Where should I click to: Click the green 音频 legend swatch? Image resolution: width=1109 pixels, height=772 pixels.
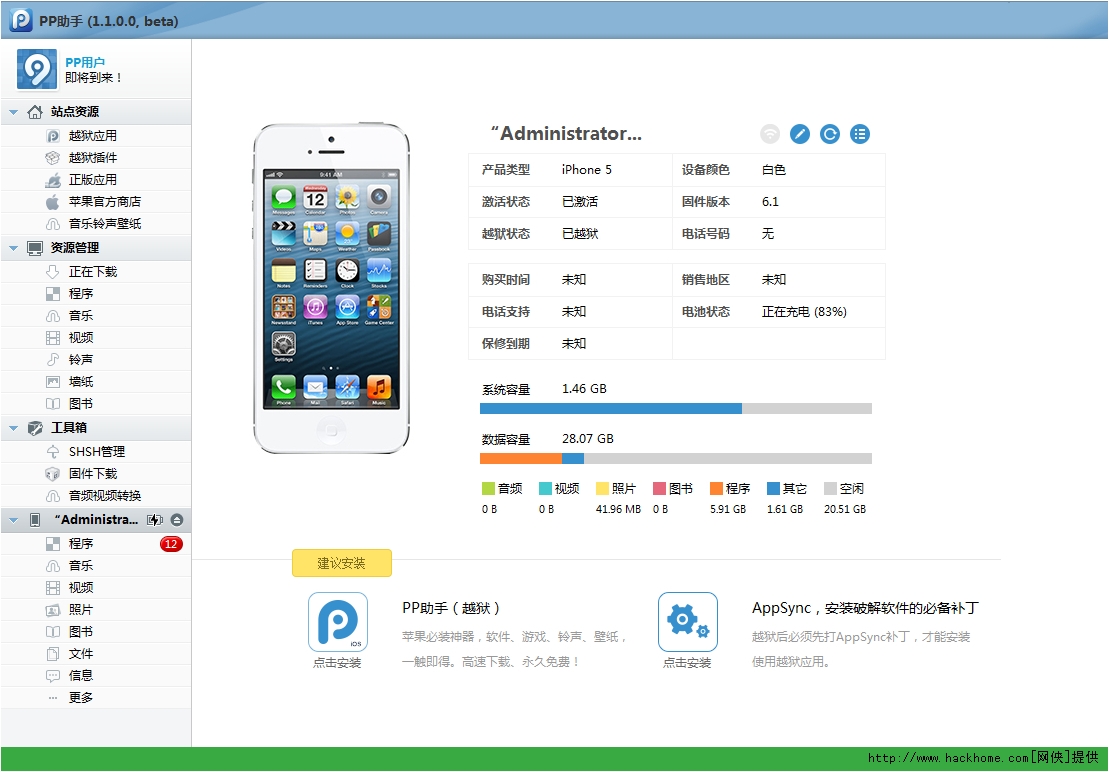pyautogui.click(x=488, y=489)
